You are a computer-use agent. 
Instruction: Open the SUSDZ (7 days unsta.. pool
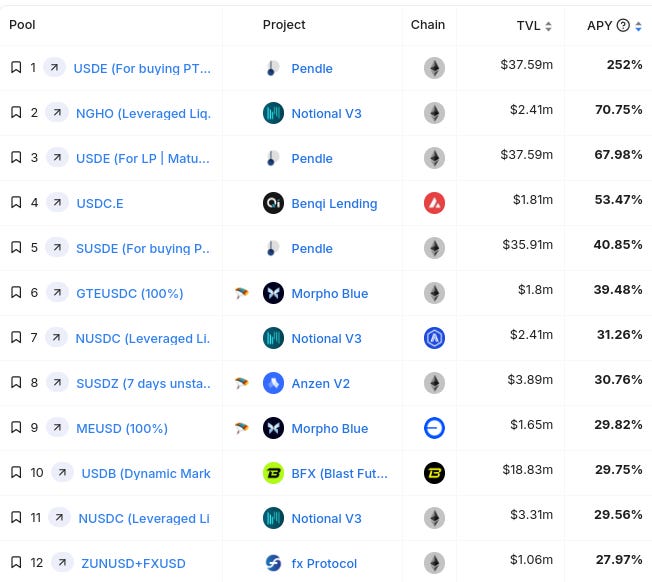(143, 383)
